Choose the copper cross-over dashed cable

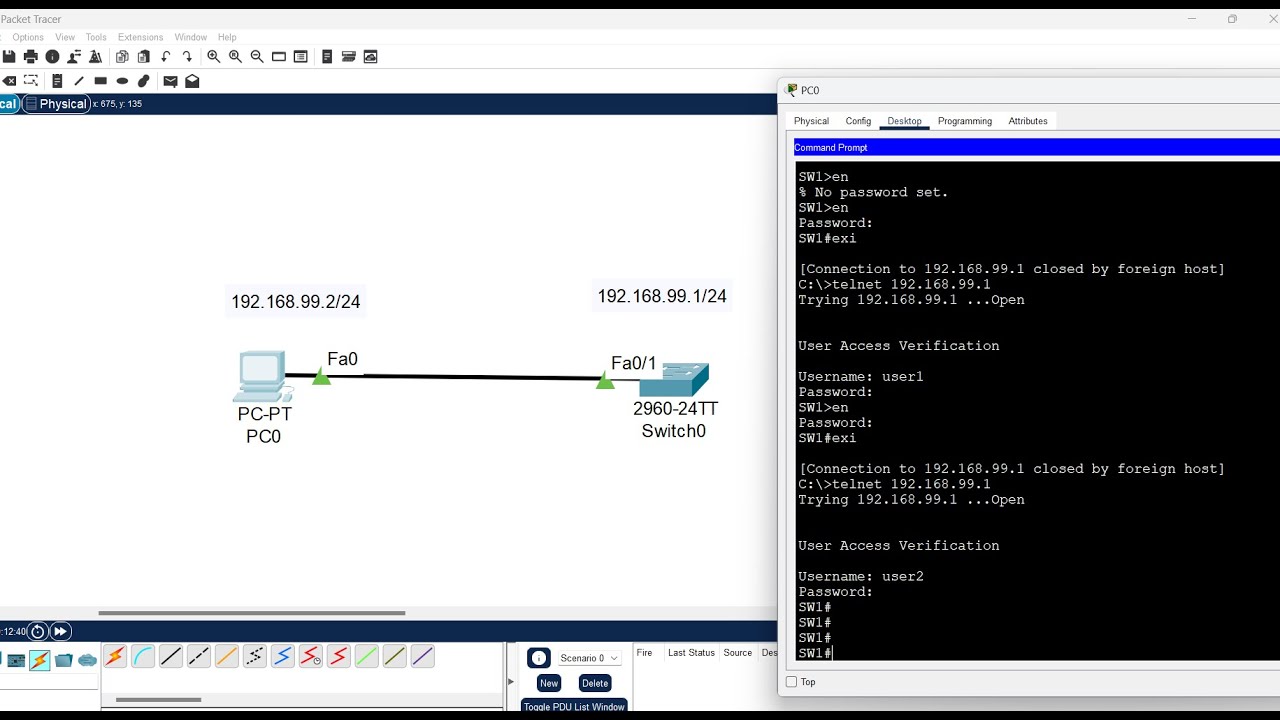point(199,657)
